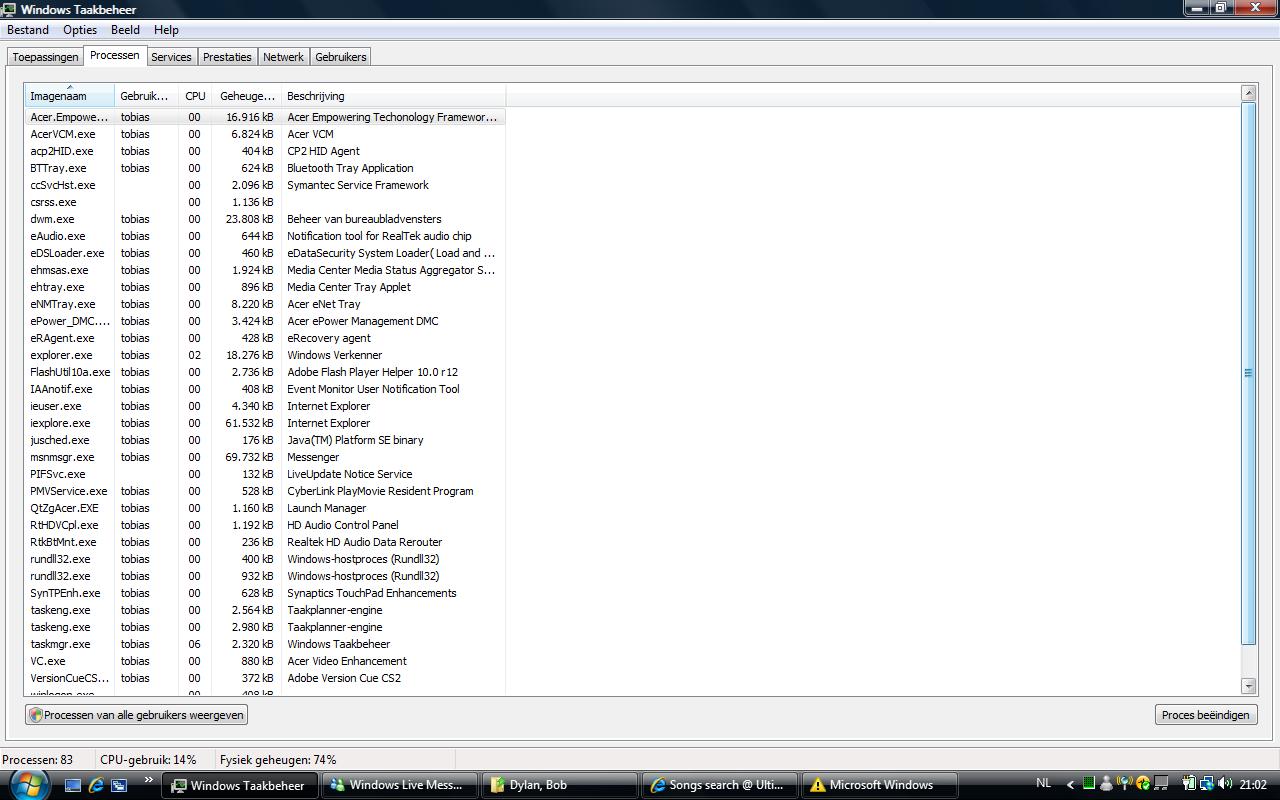Show the Gebruikers tab

341,57
